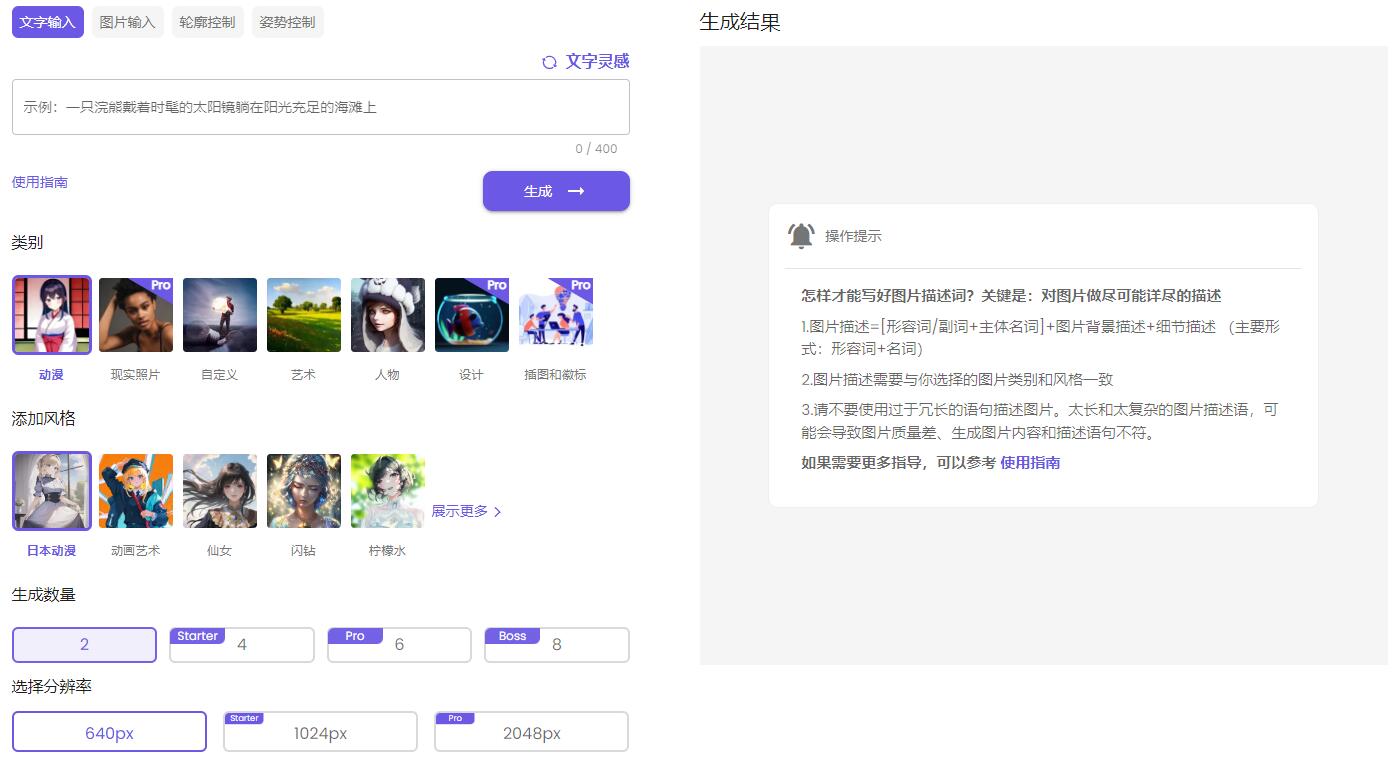Set generation count to 2
Image resolution: width=1395 pixels, height=767 pixels.
click(84, 645)
